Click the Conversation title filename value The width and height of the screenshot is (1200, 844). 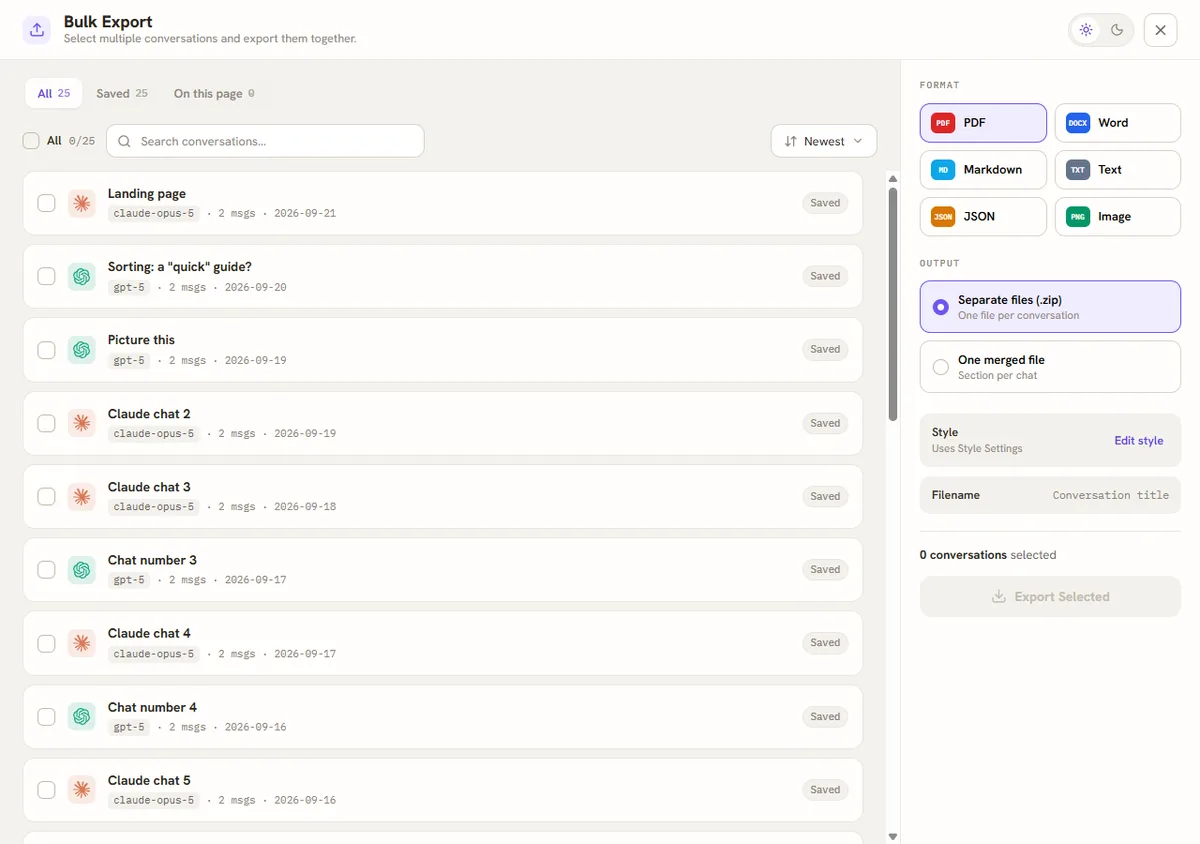coord(1110,495)
